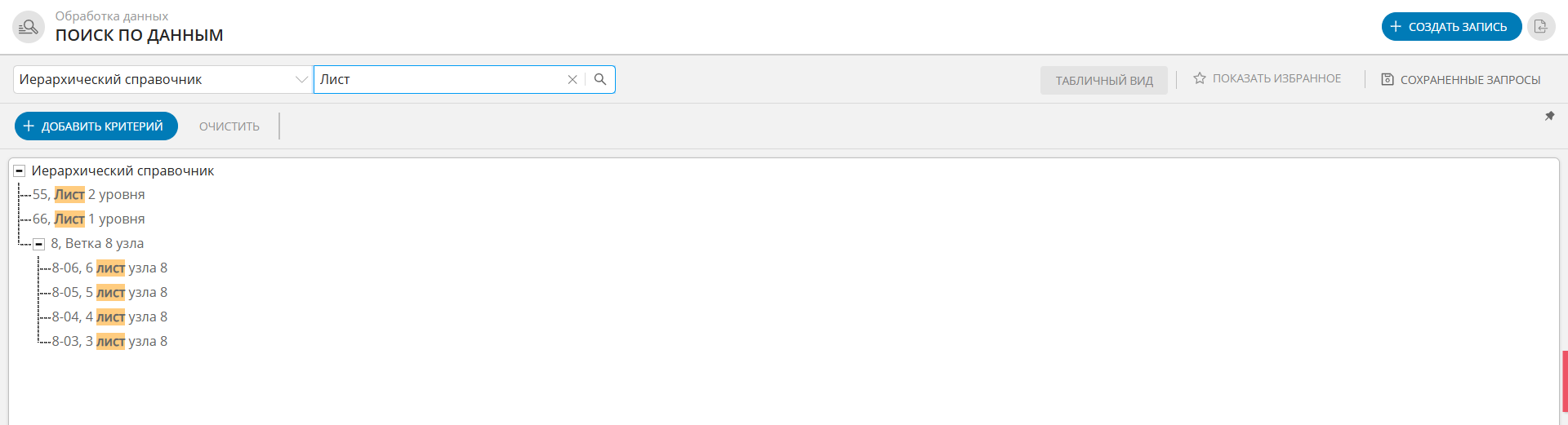
Task: Select tree item 55, Лист 2 уровня
Action: [x=89, y=195]
